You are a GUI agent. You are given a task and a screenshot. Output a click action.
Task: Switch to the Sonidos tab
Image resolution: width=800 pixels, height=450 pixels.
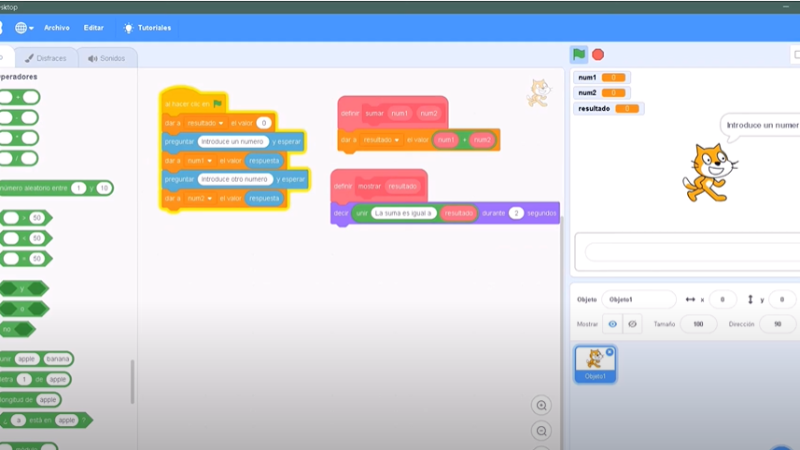coord(107,58)
